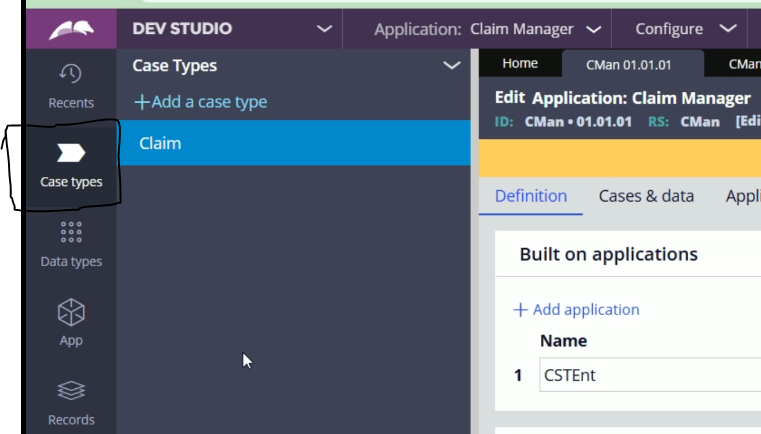Click the Name column header
761x434 pixels.
[x=563, y=341]
